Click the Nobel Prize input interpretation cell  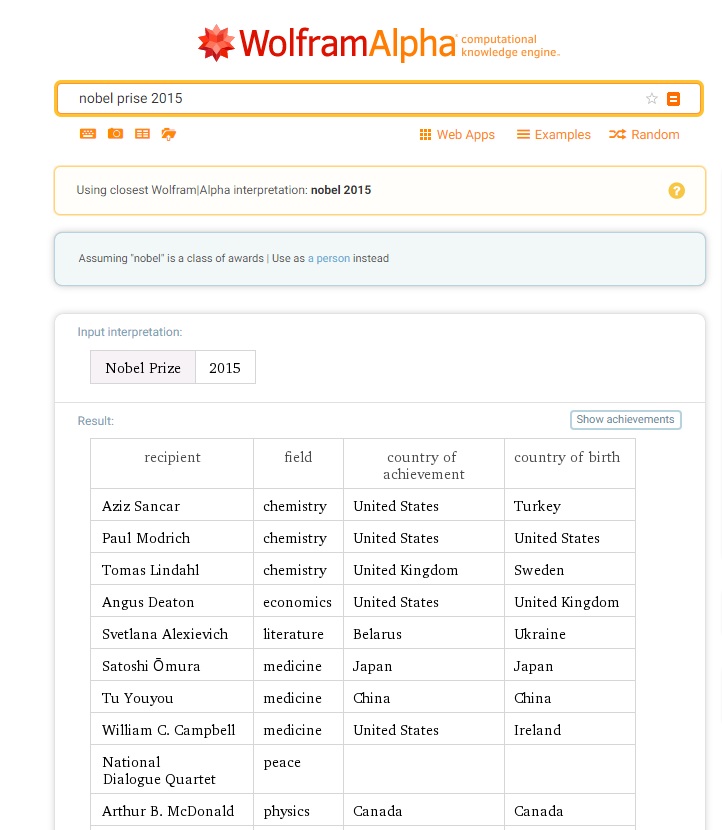click(x=143, y=368)
